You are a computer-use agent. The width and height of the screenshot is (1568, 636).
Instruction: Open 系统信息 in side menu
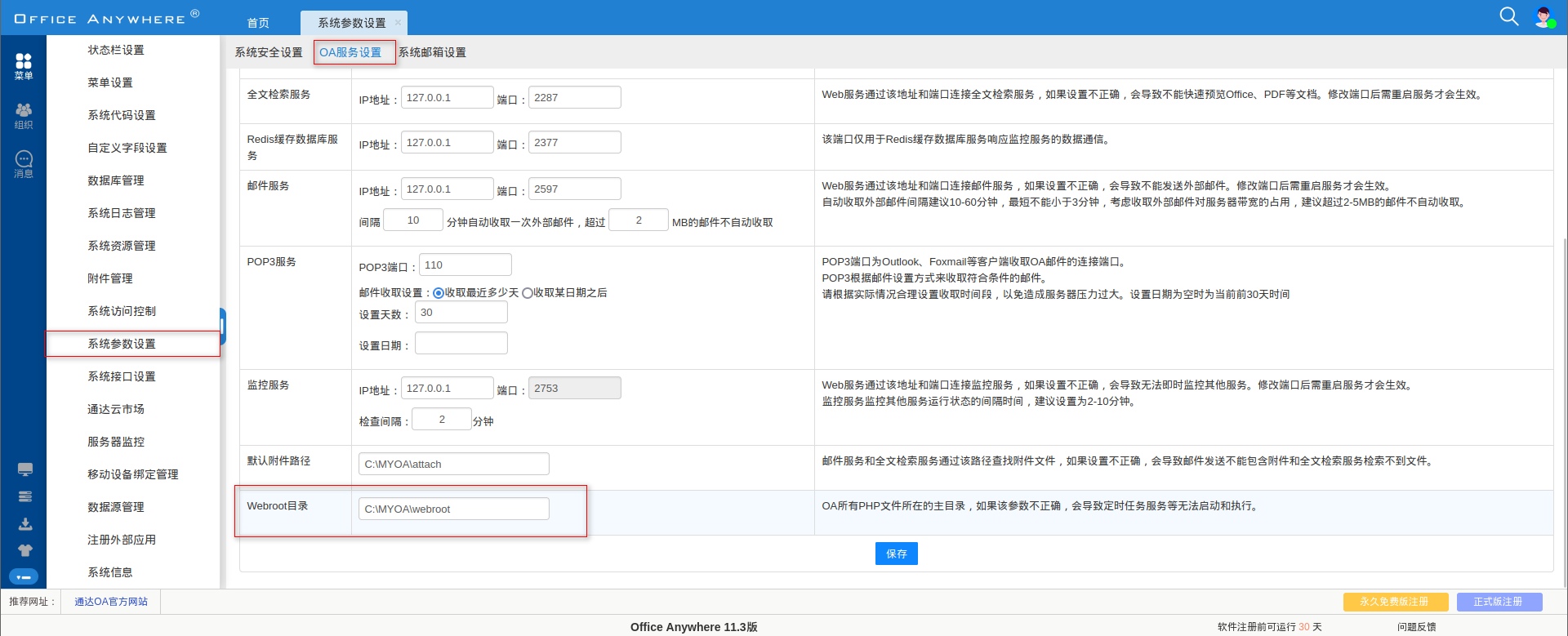coord(110,572)
